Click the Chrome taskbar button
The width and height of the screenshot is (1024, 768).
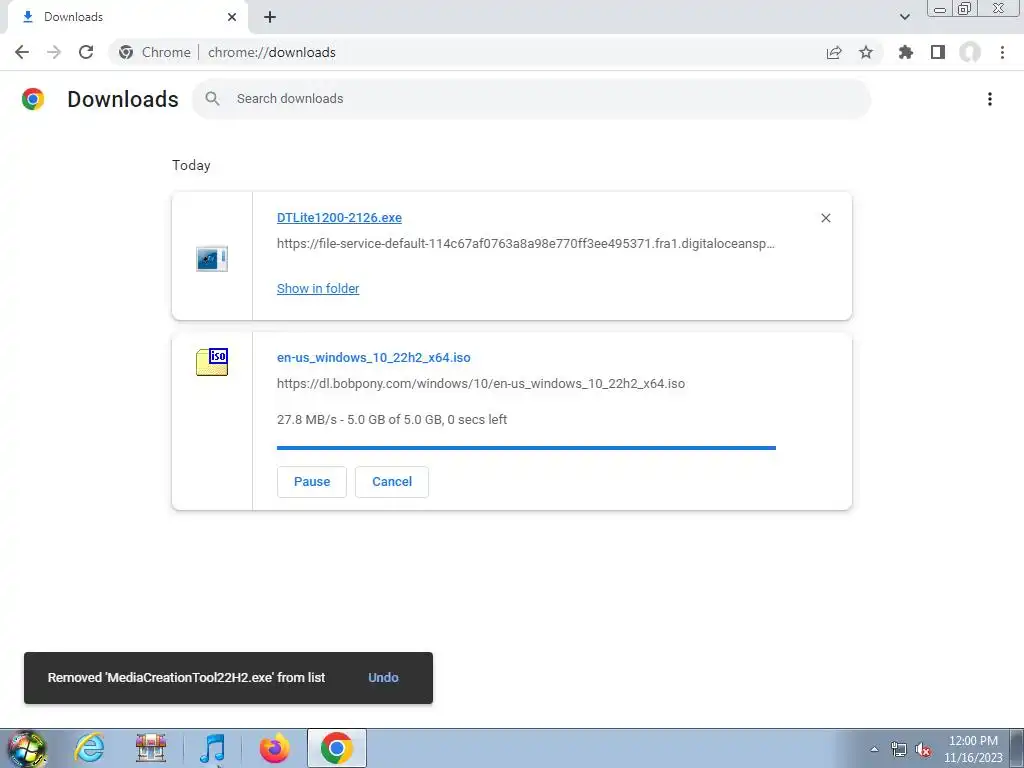(336, 748)
